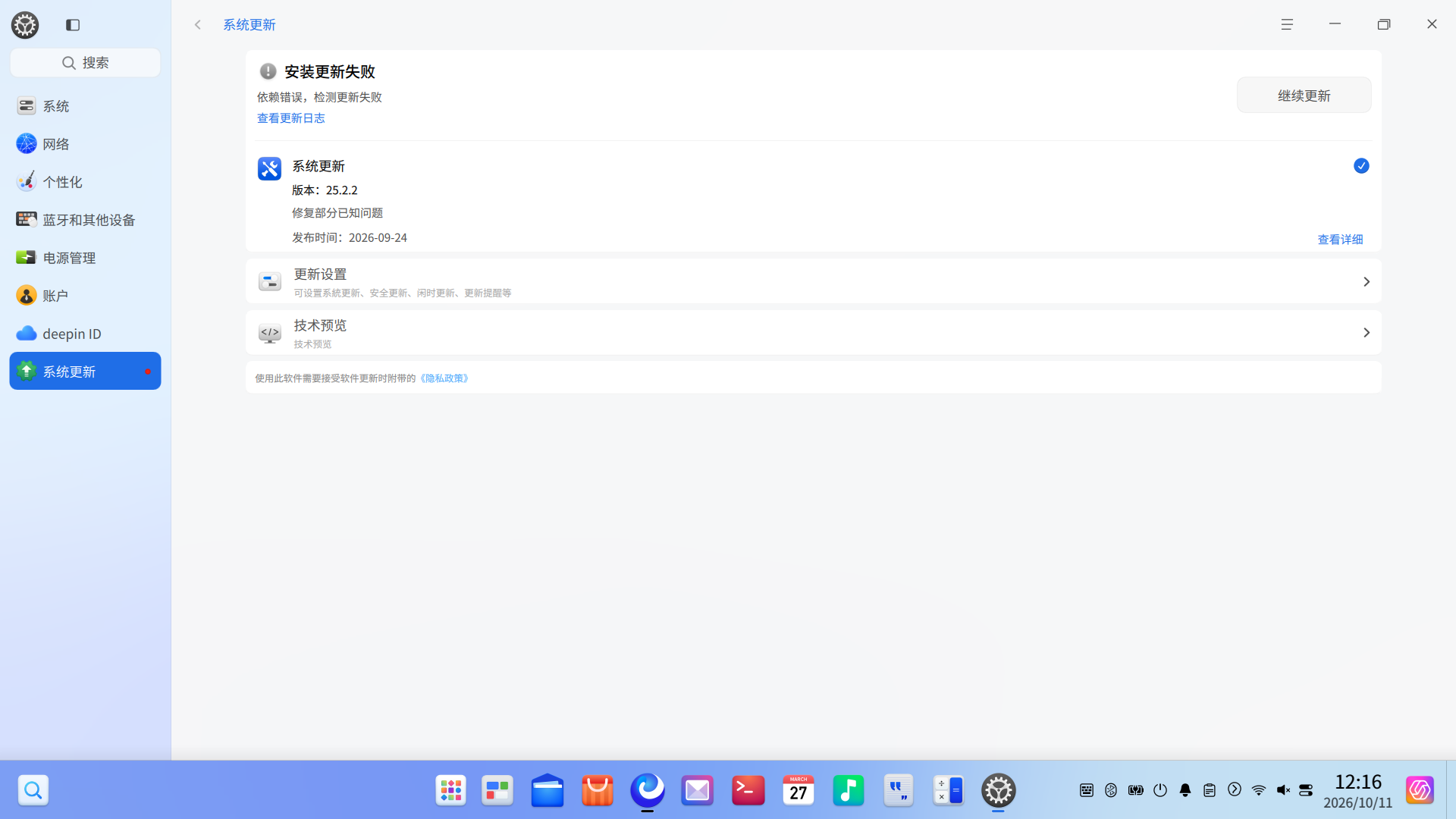Screen dimensions: 1456x819
Task: Click the 搜索 search field
Action: pyautogui.click(x=85, y=63)
